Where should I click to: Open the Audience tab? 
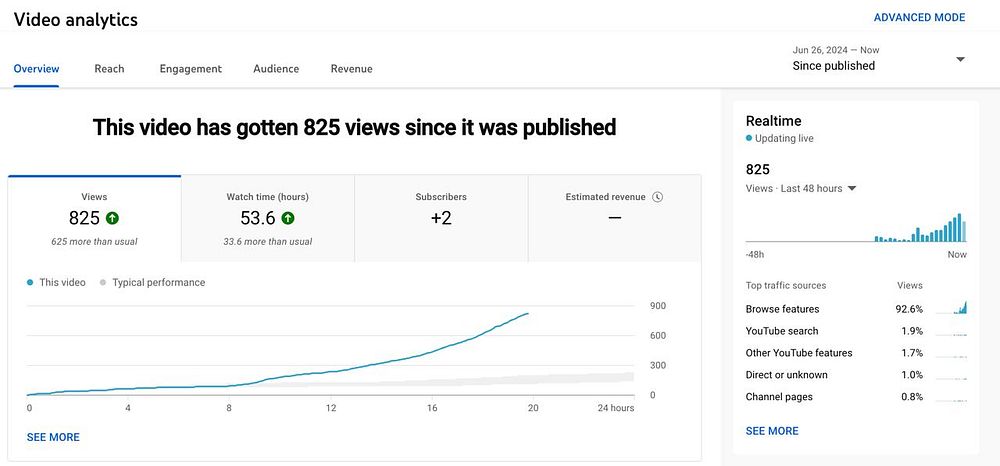click(x=276, y=69)
